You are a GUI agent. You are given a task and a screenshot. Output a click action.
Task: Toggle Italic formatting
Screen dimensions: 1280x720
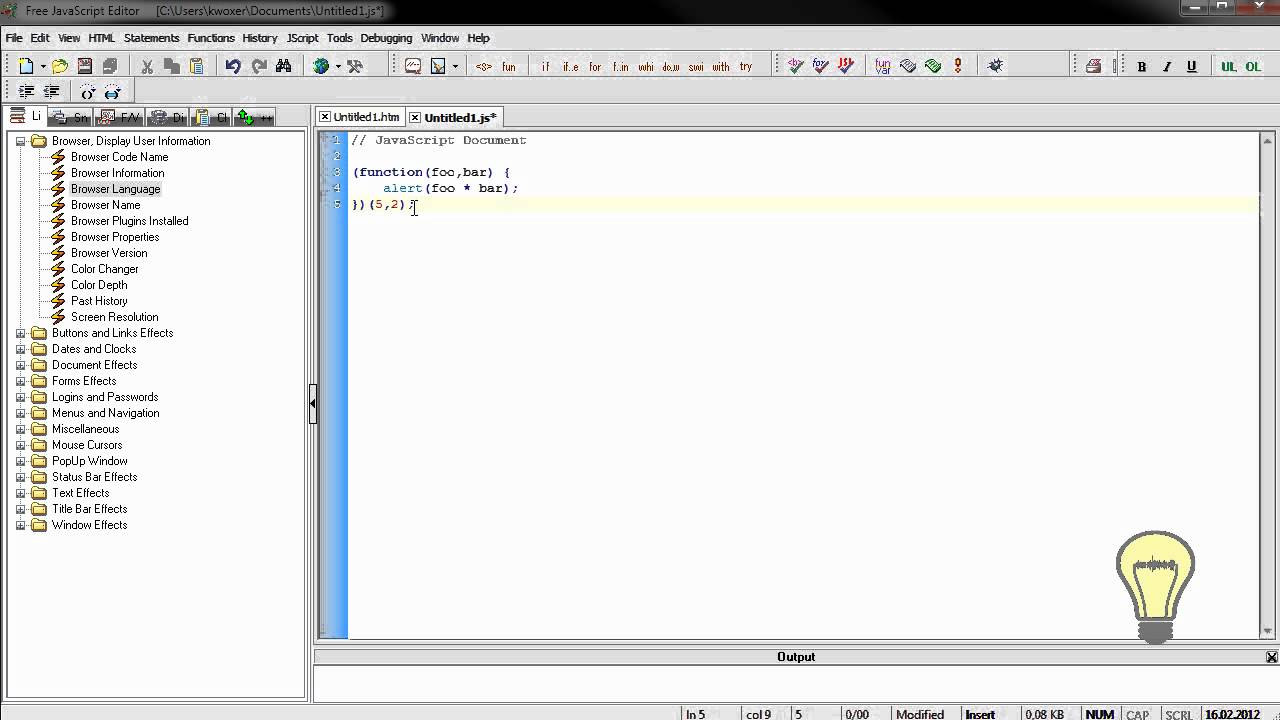(x=1166, y=67)
